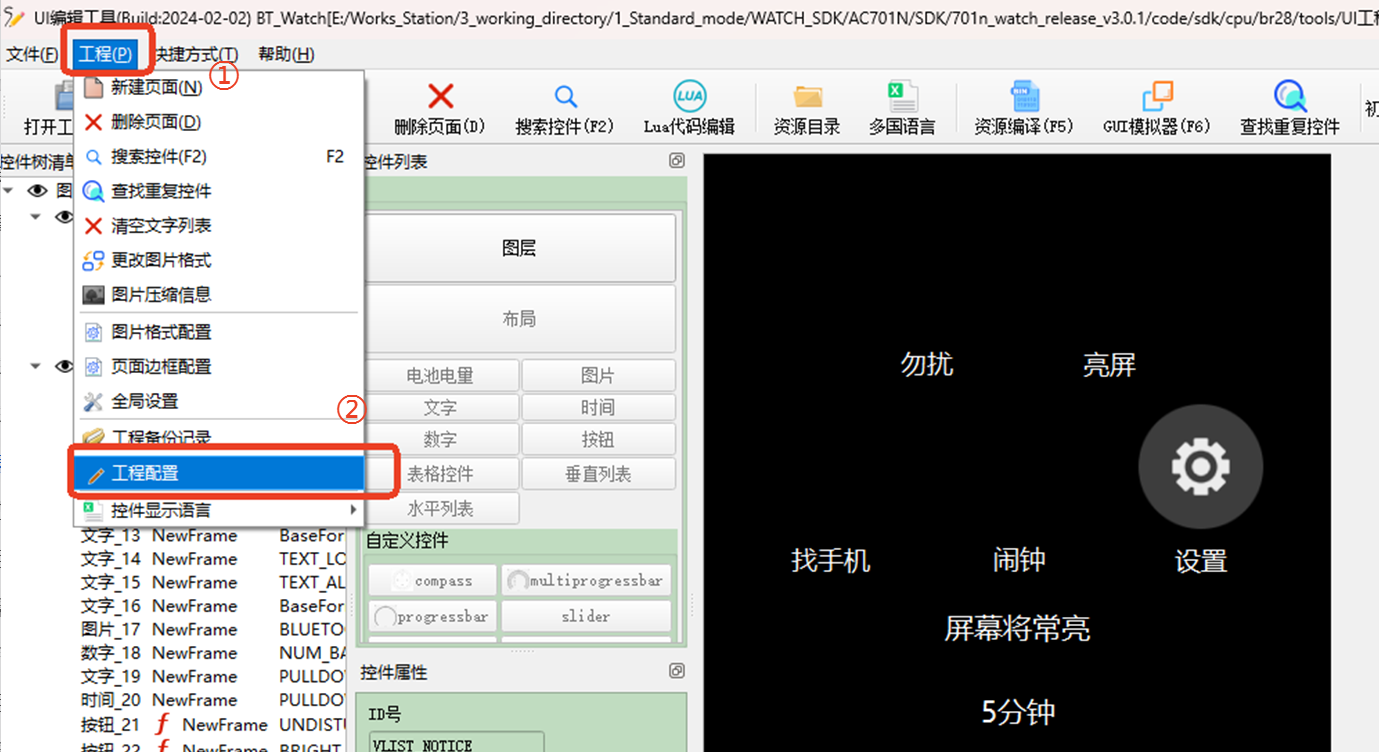Click the 删除页面(D) toolbar icon
Viewport: 1379px width, 752px height.
pyautogui.click(x=440, y=96)
